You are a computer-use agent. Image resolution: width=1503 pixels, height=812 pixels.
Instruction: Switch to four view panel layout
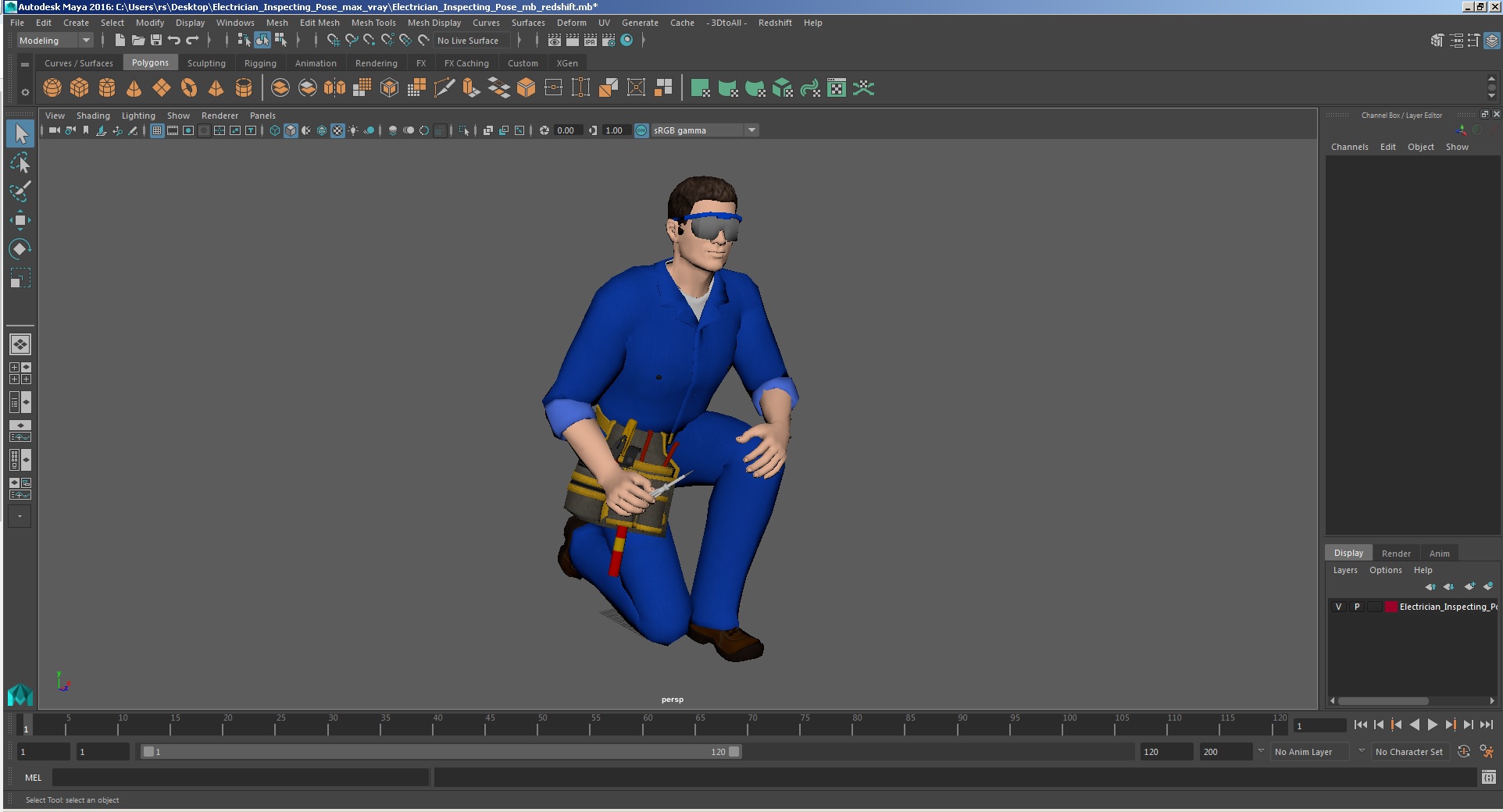(20, 373)
